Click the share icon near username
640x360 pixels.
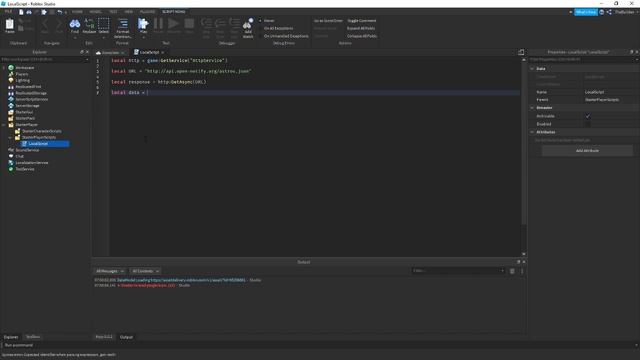[x=609, y=12]
